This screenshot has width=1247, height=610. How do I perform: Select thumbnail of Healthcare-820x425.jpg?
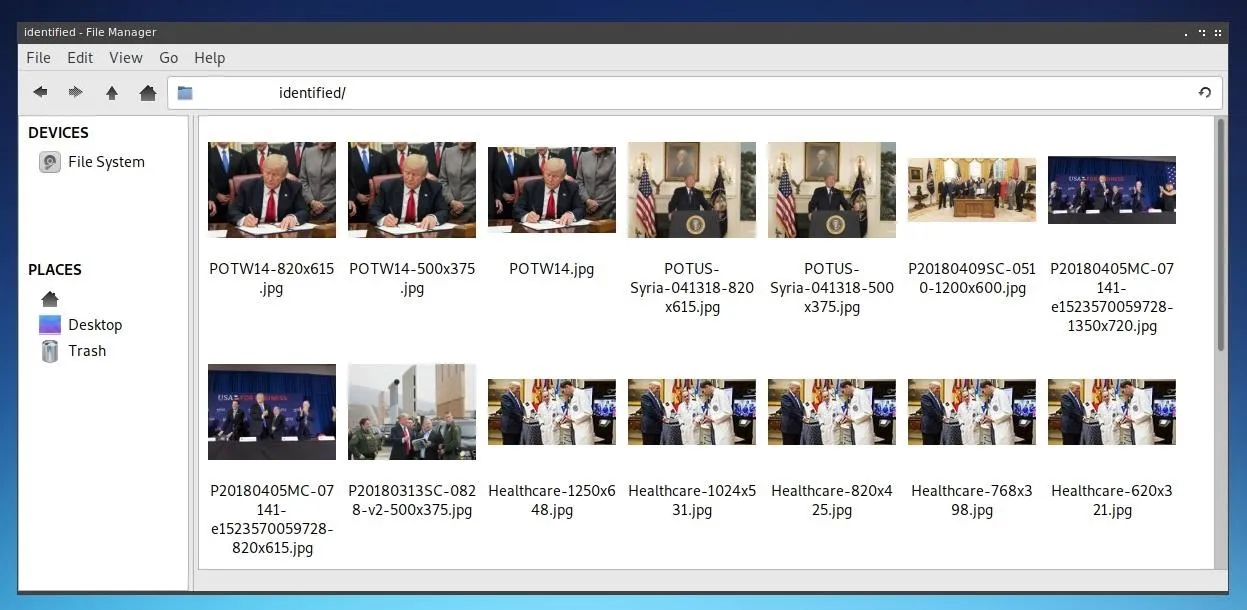(832, 412)
